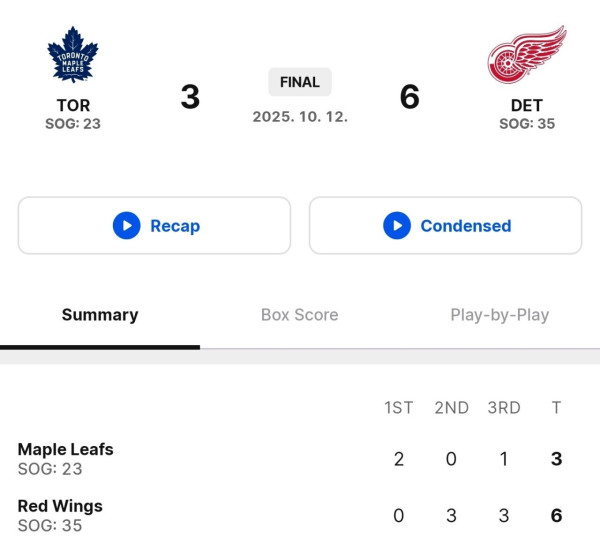Click the Detroit Red Wings logo
The height and width of the screenshot is (551, 600).
click(x=527, y=54)
